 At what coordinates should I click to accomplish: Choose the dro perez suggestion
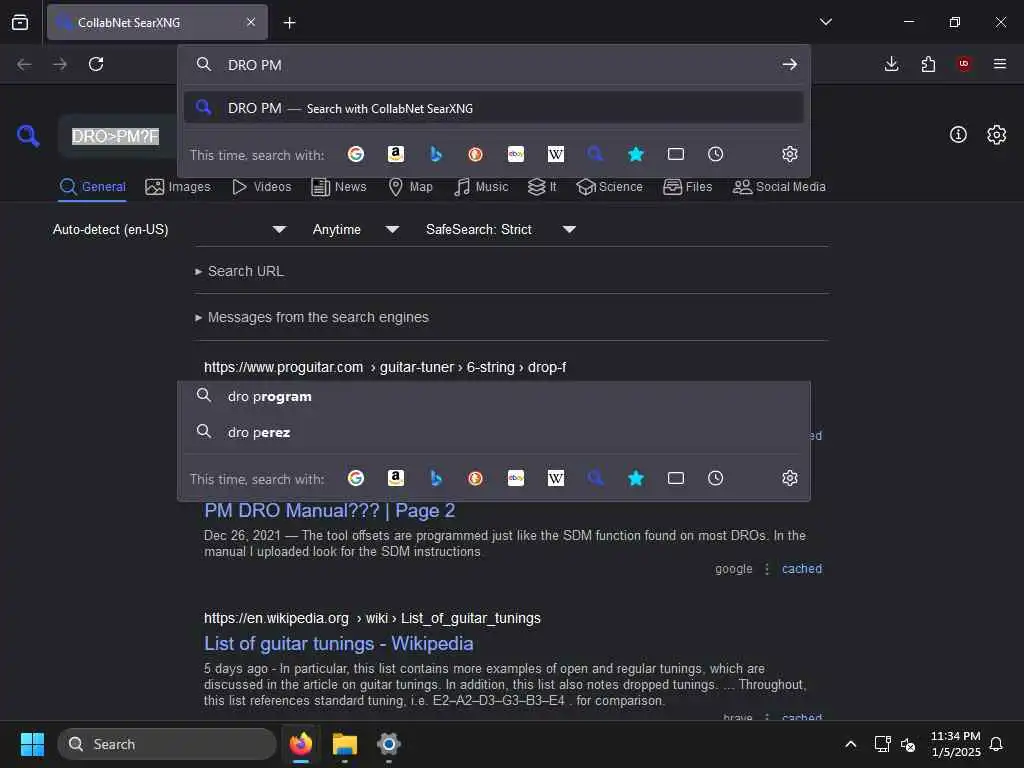[494, 432]
